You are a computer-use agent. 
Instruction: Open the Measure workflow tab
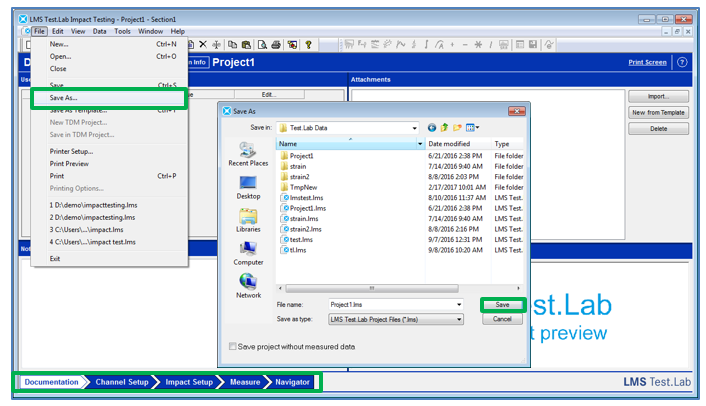pos(245,382)
